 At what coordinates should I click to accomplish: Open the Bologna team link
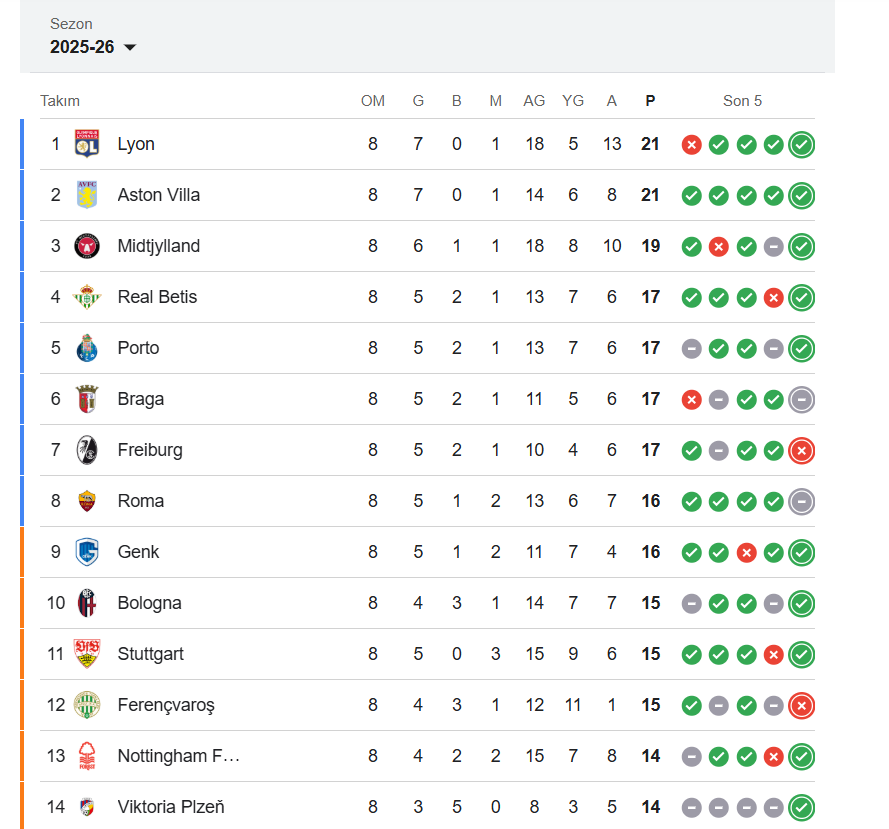149,603
